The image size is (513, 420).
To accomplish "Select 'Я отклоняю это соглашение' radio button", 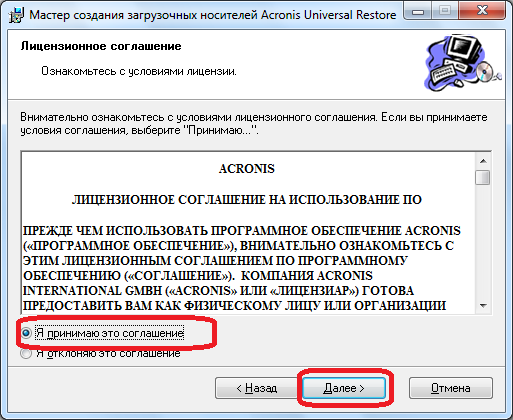I will tap(26, 353).
